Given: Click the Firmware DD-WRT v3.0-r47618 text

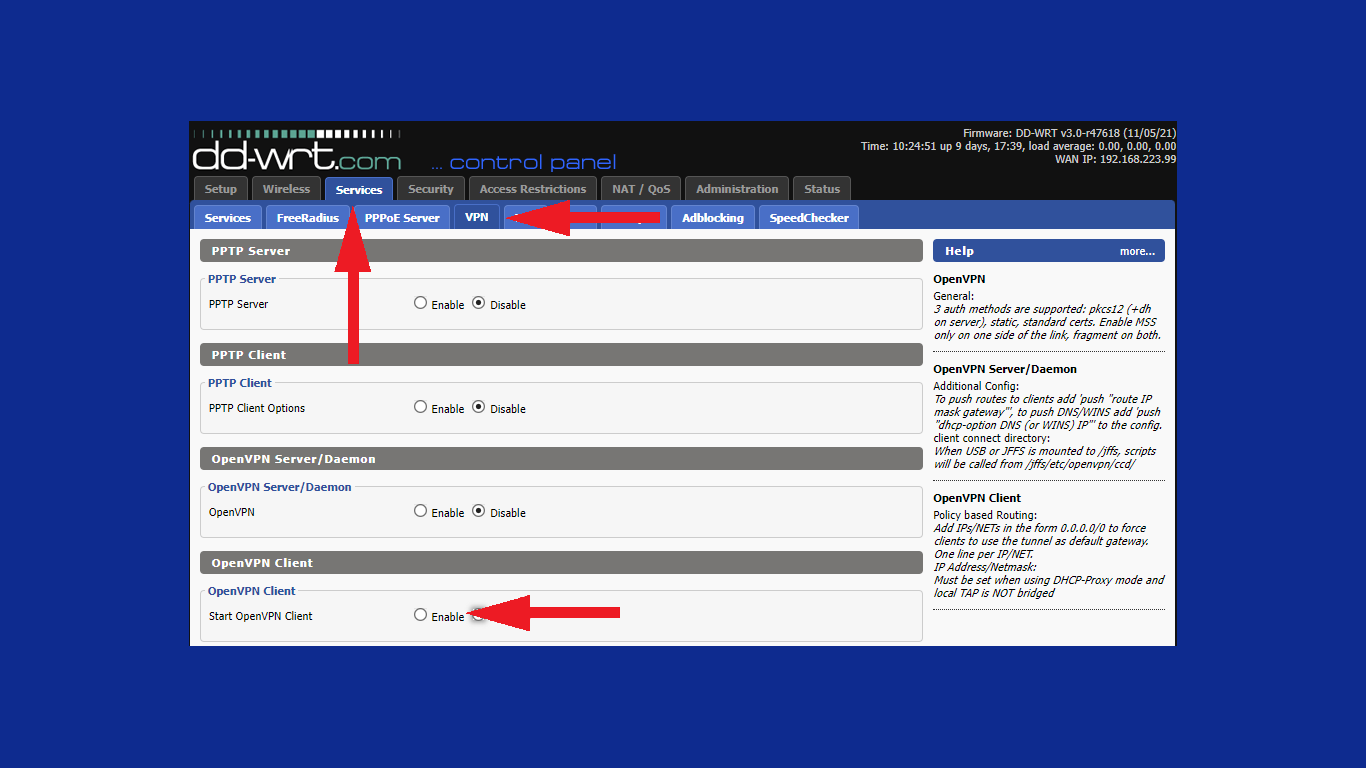Looking at the screenshot, I should pyautogui.click(x=1069, y=133).
